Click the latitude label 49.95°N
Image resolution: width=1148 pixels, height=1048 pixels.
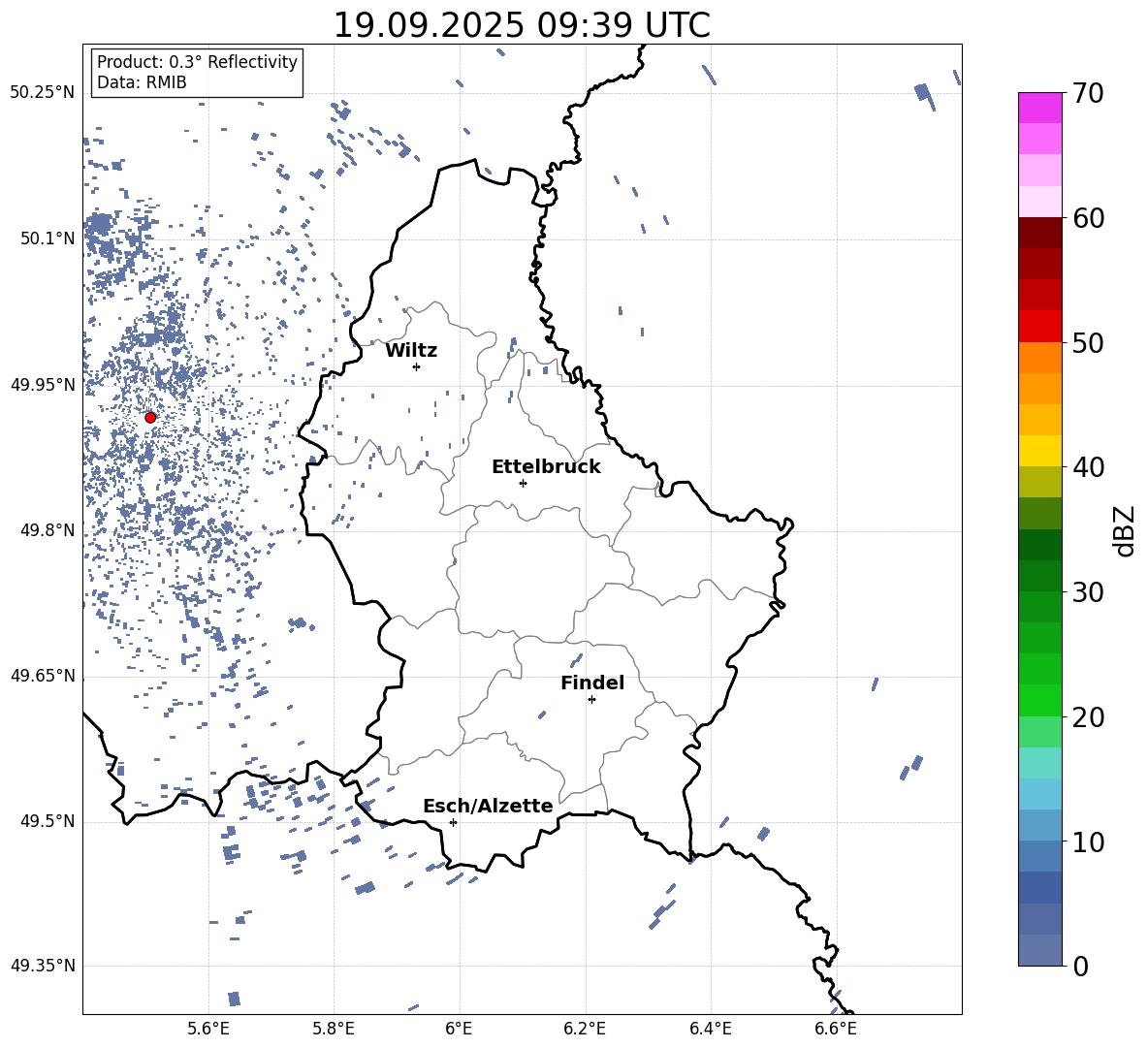click(43, 385)
